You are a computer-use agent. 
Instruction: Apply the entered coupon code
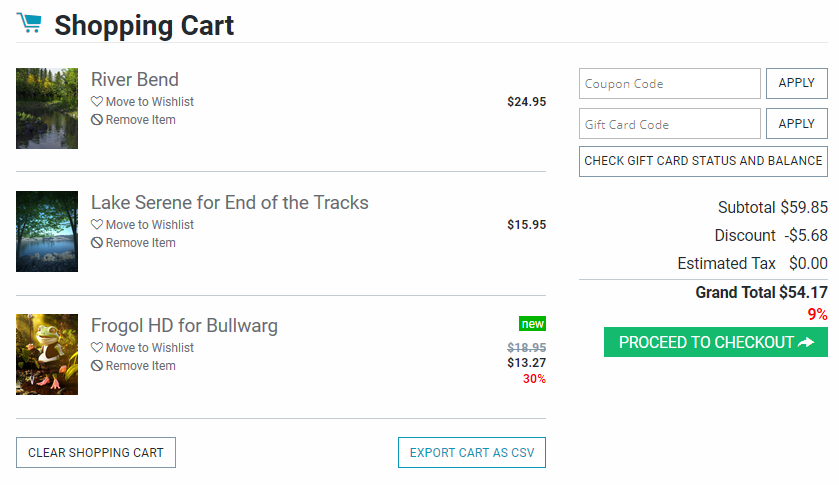coord(796,83)
